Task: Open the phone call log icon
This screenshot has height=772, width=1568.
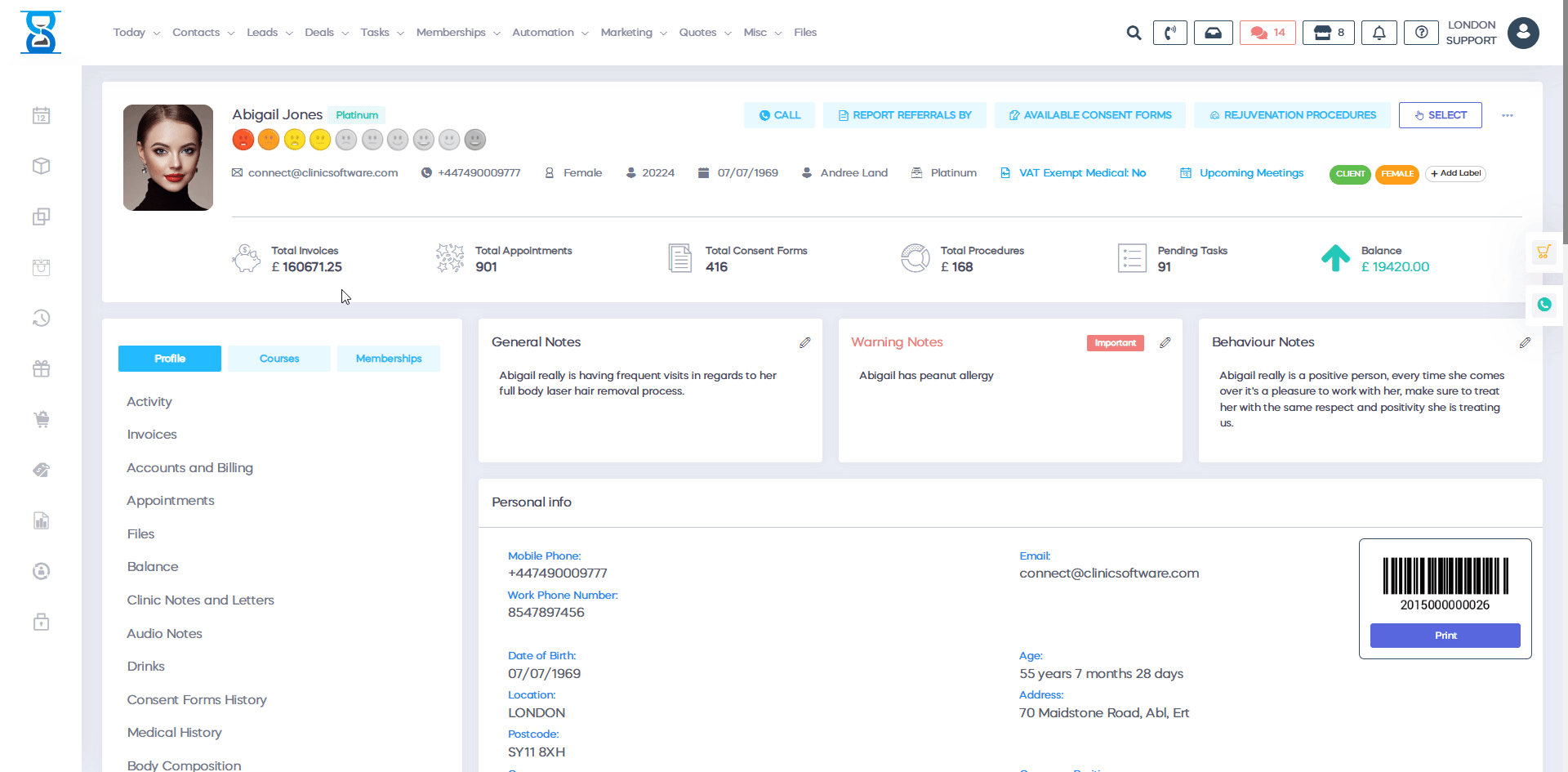Action: pyautogui.click(x=1169, y=33)
